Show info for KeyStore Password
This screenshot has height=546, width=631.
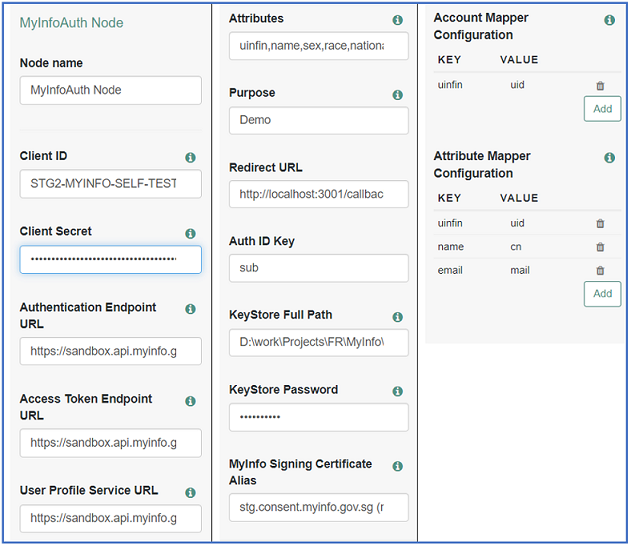coord(397,392)
